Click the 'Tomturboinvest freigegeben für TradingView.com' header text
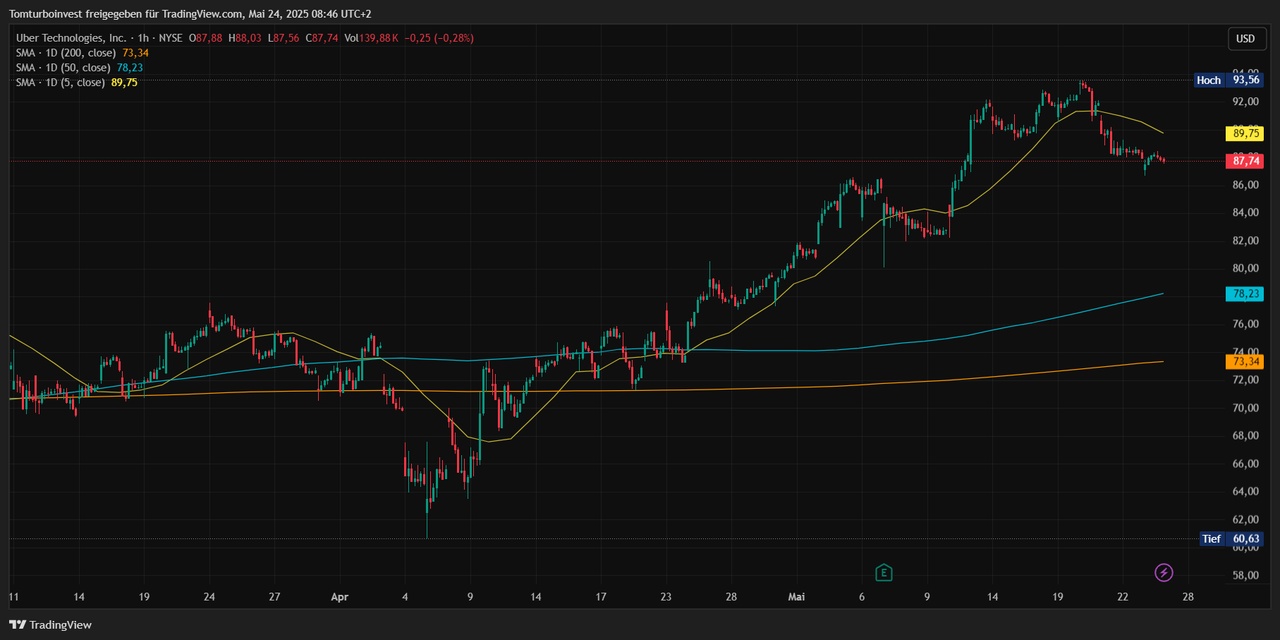The width and height of the screenshot is (1280, 640). point(125,14)
